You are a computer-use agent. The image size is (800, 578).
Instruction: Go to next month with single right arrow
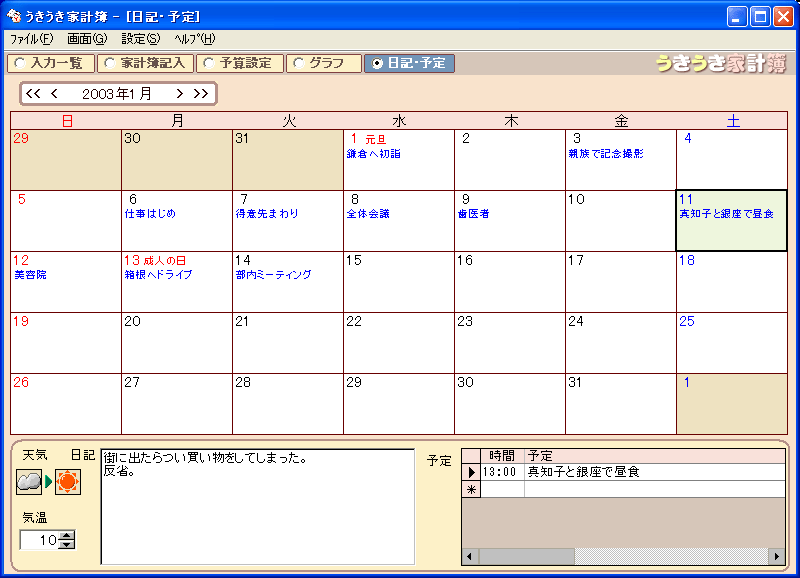pyautogui.click(x=180, y=94)
